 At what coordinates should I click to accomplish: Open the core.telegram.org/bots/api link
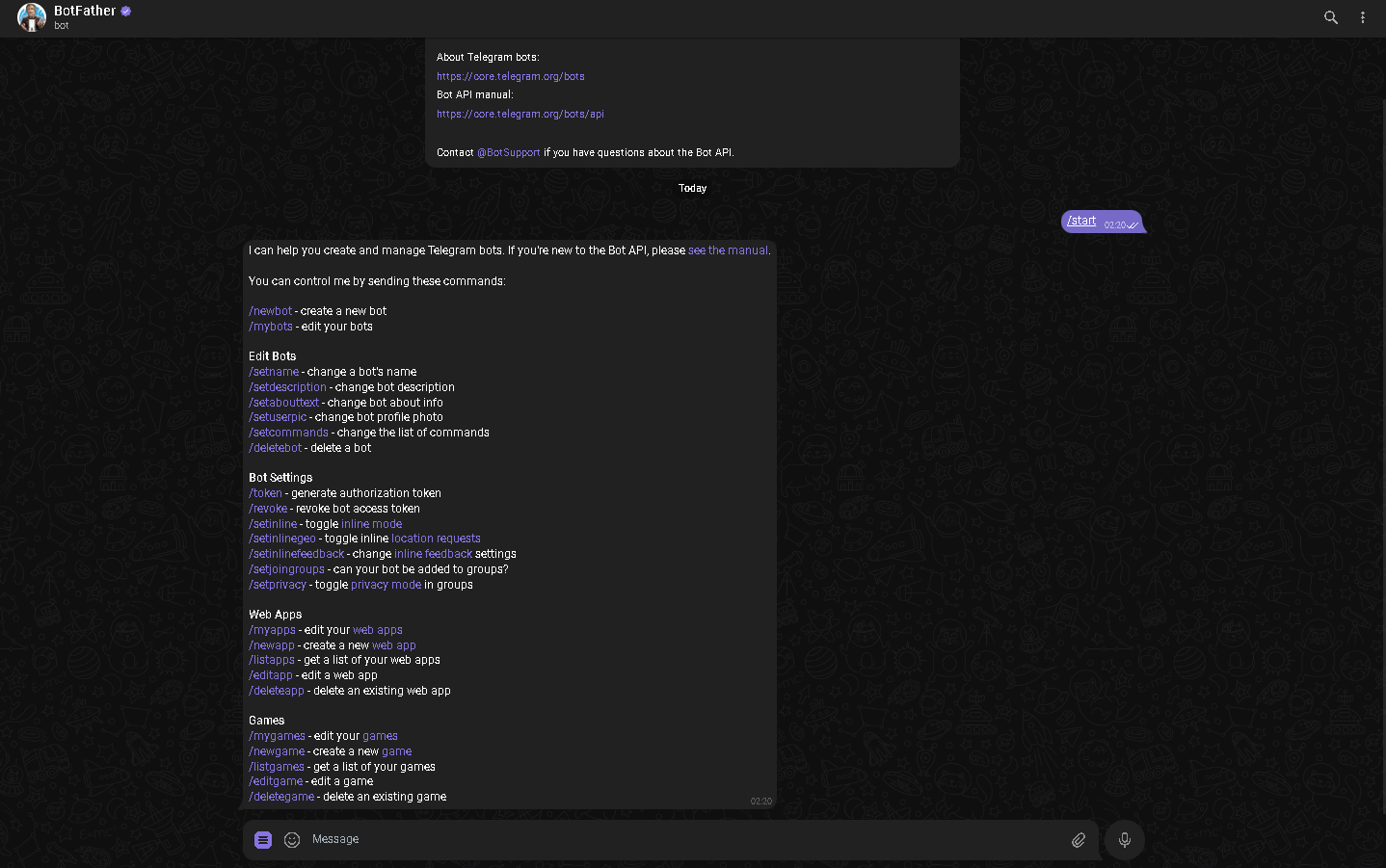point(520,114)
